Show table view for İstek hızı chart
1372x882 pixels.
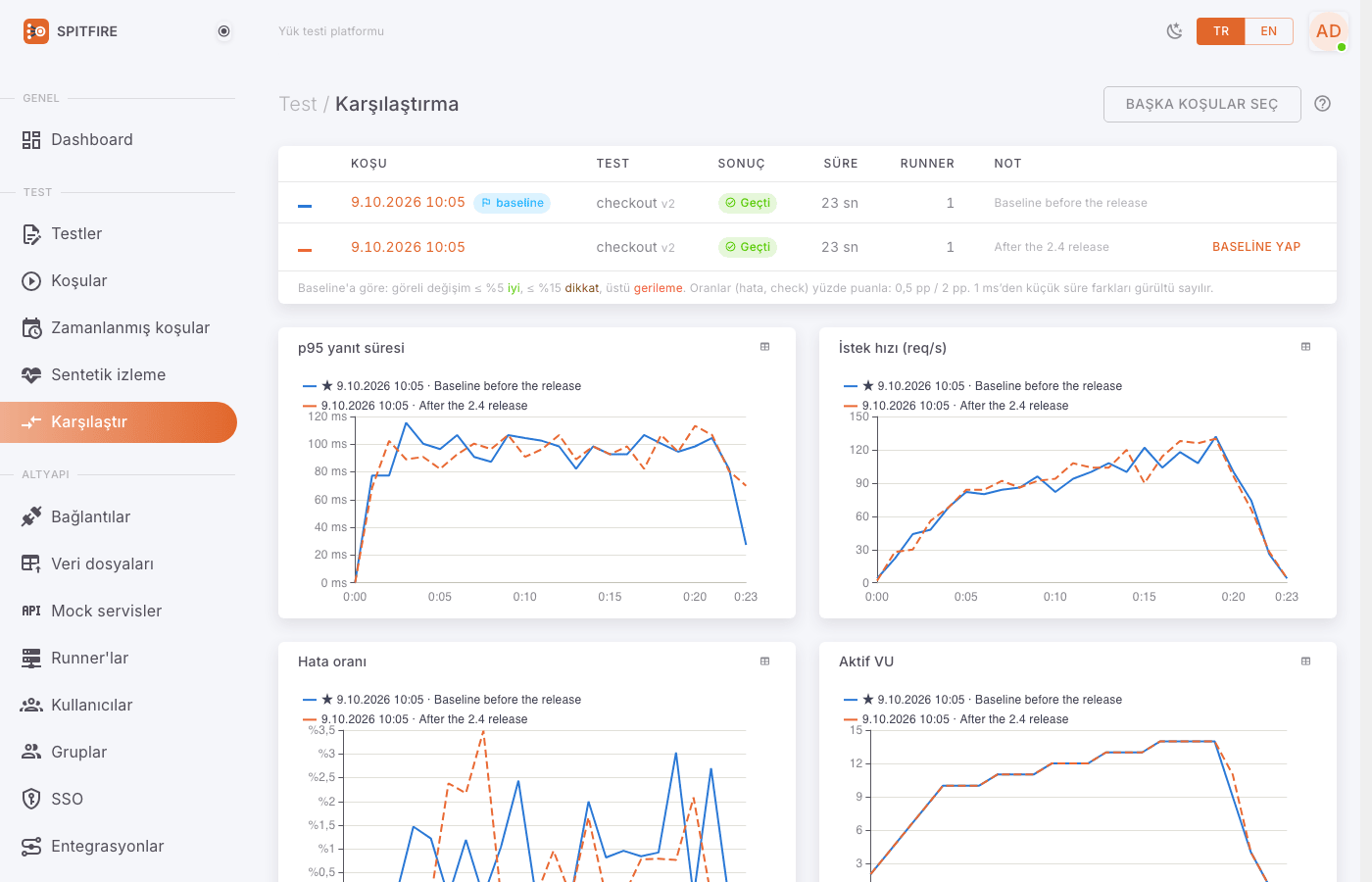coord(1305,347)
